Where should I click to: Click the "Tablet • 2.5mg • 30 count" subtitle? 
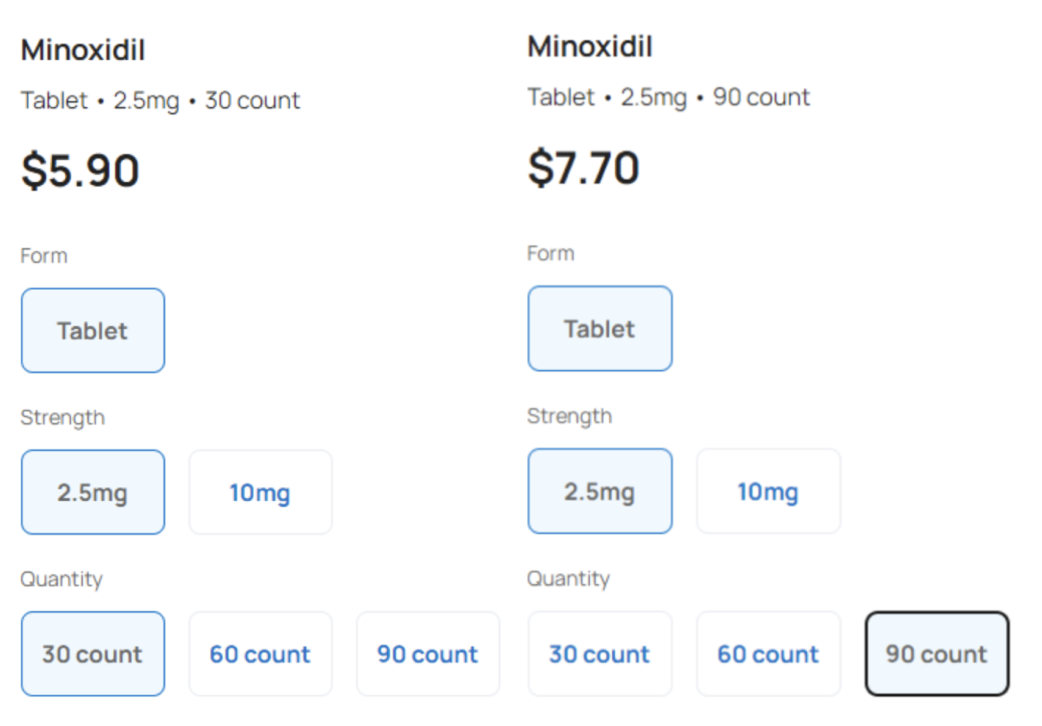[x=160, y=101]
